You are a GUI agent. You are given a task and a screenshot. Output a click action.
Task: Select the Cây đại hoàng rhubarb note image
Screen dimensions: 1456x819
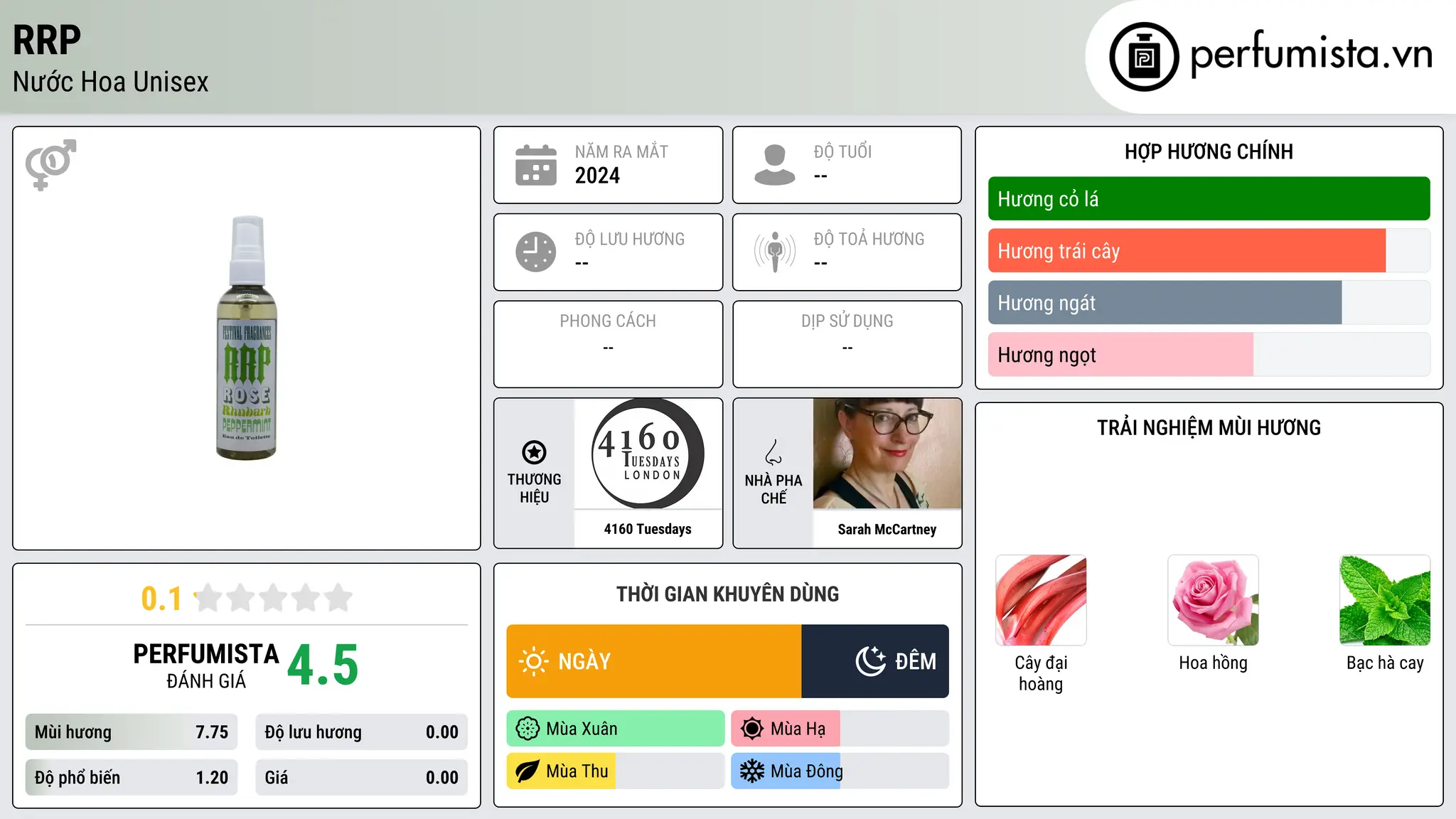1041,600
